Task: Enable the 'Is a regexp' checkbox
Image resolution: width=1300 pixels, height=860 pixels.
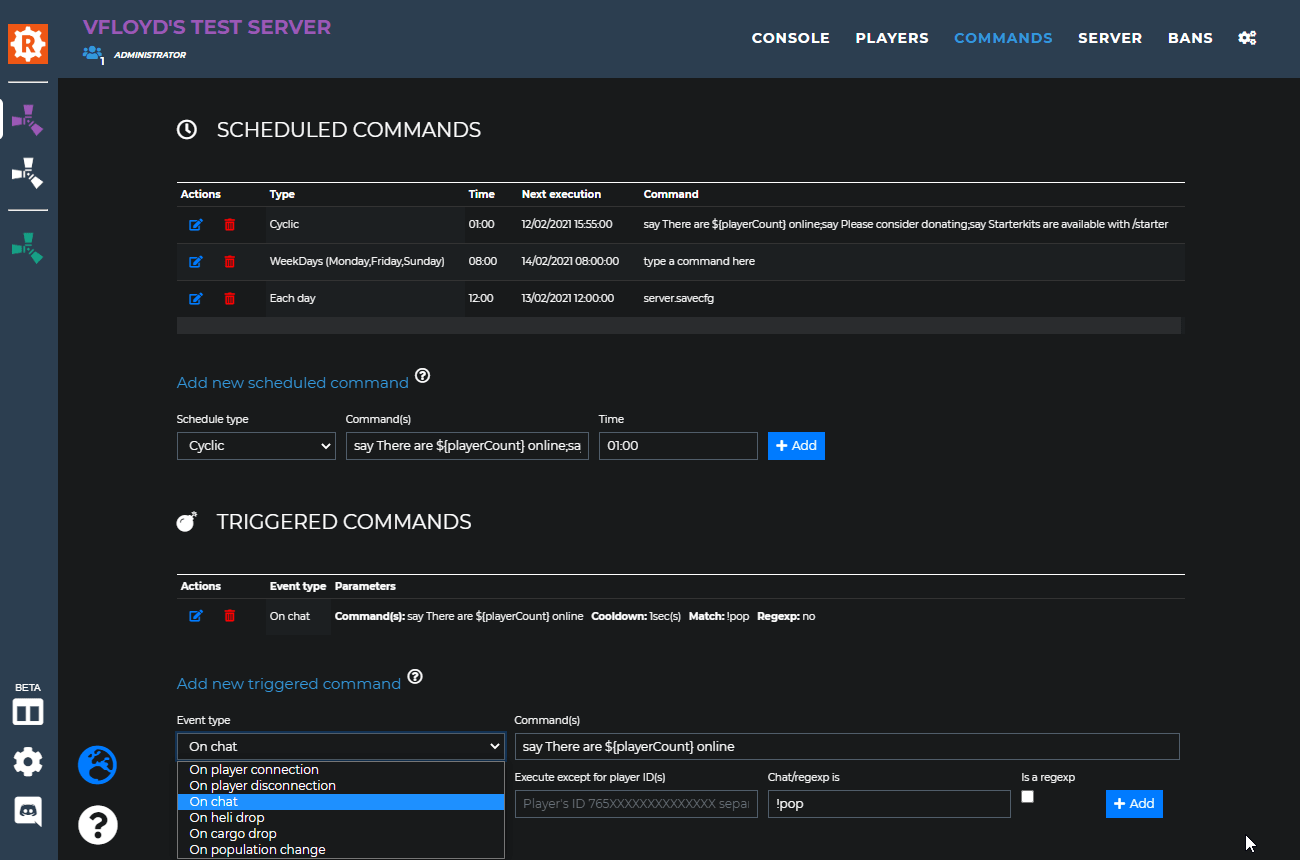Action: [1027, 796]
